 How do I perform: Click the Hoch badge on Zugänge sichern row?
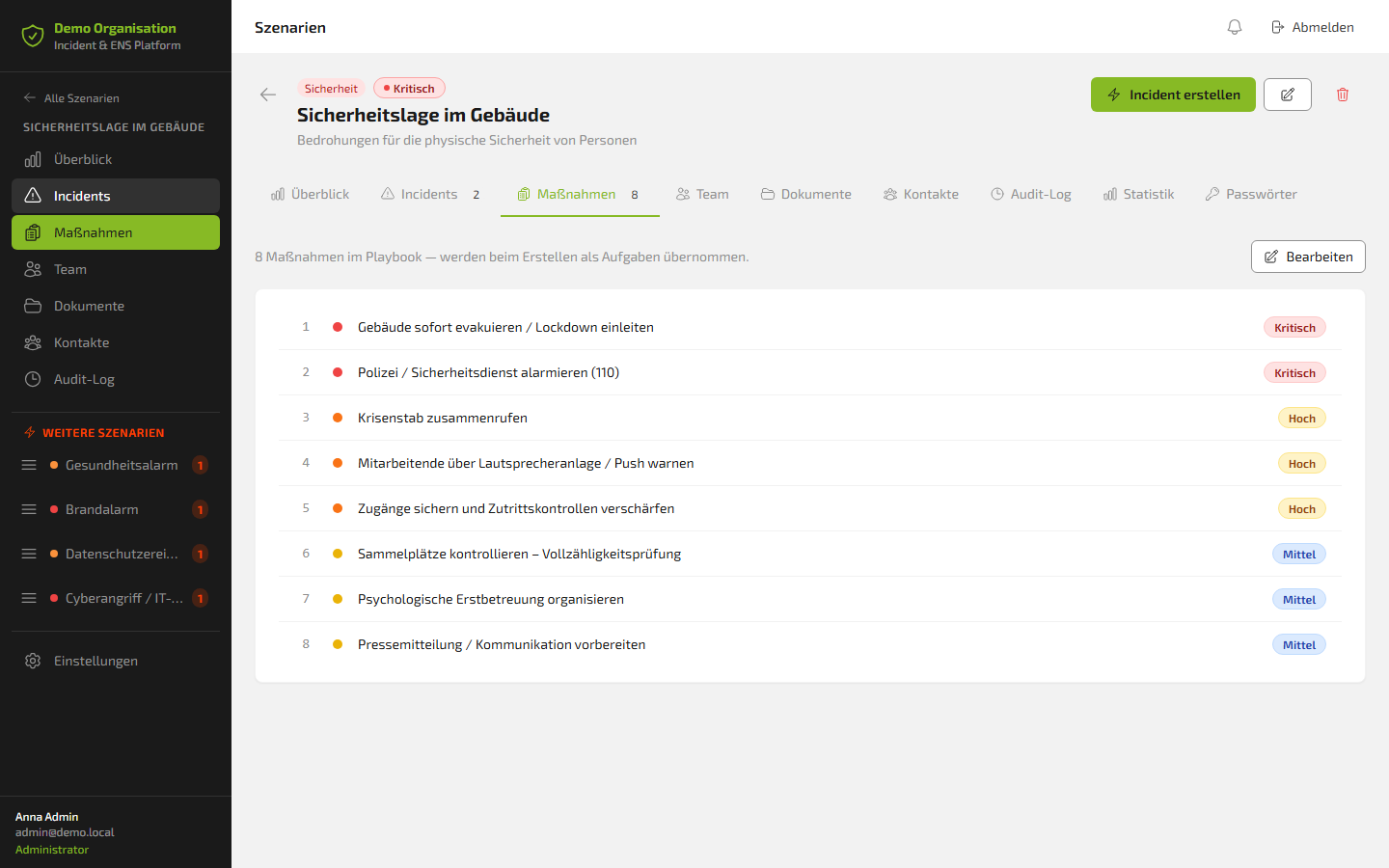tap(1302, 509)
